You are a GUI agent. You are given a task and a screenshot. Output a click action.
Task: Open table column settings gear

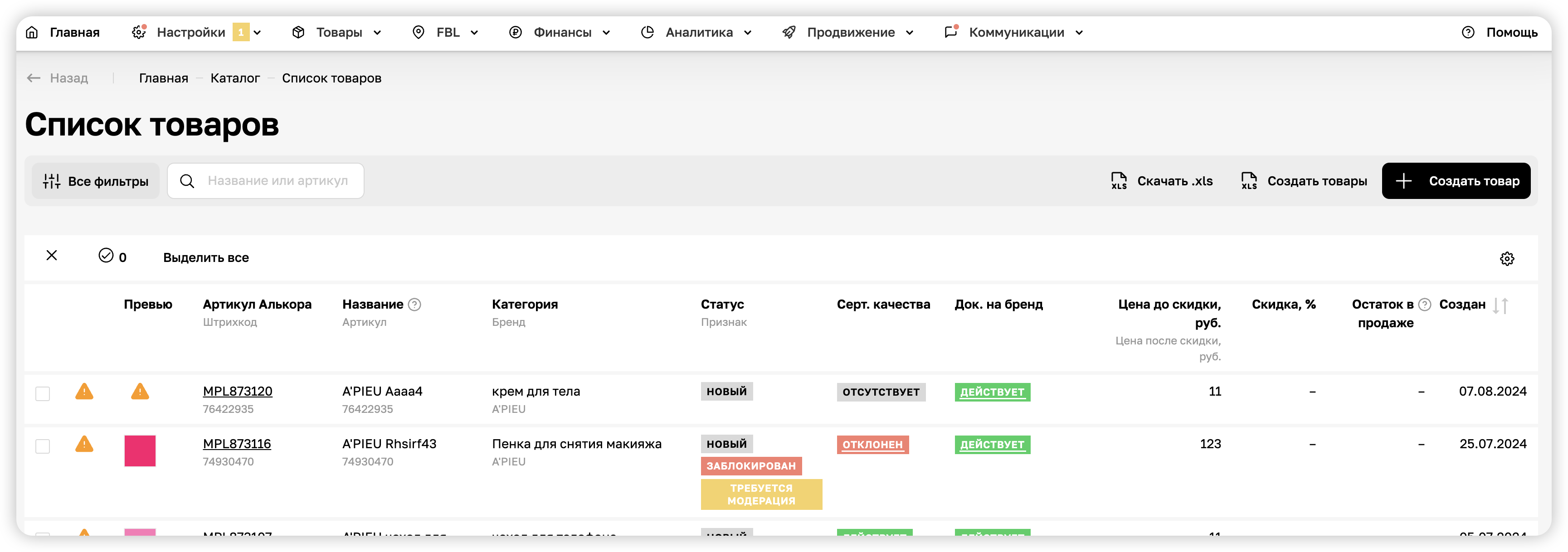pos(1507,259)
